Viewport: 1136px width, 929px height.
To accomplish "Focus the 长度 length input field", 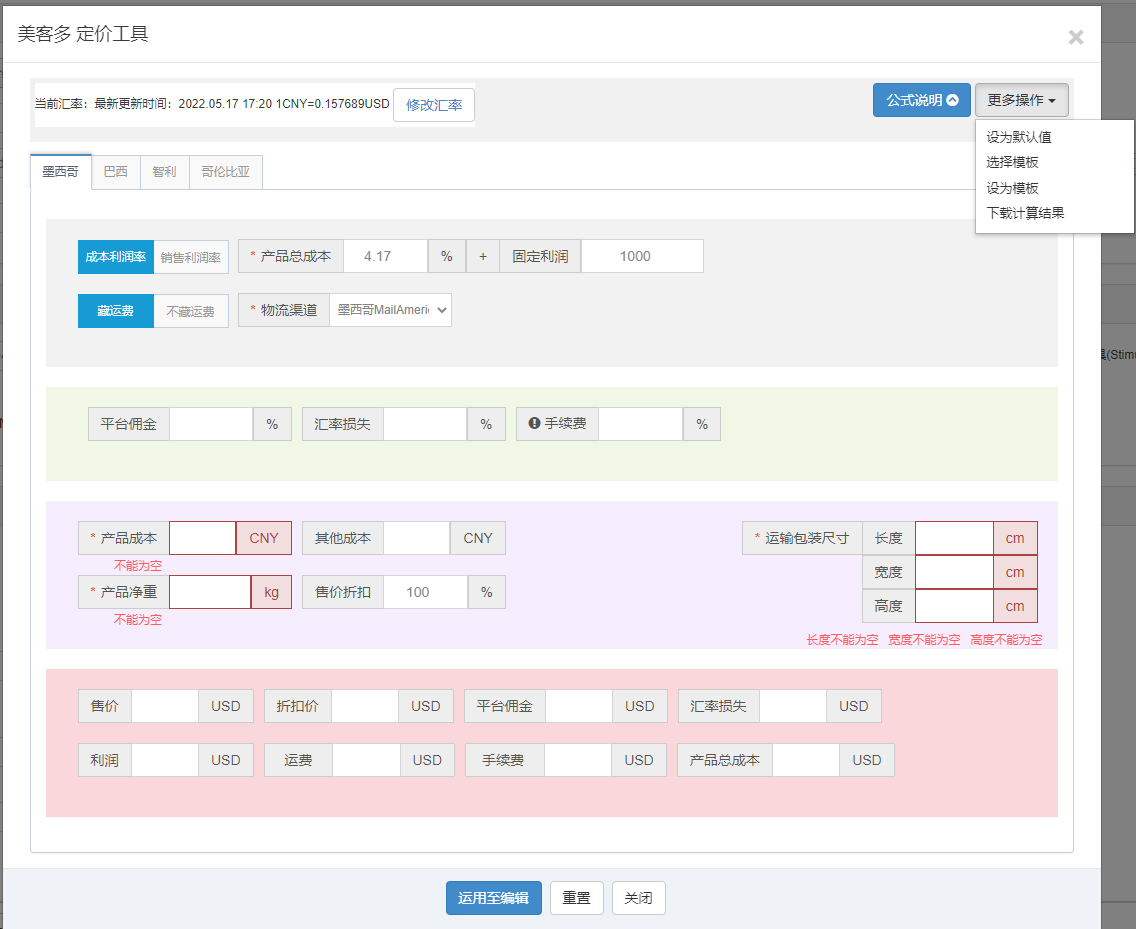I will coord(954,538).
